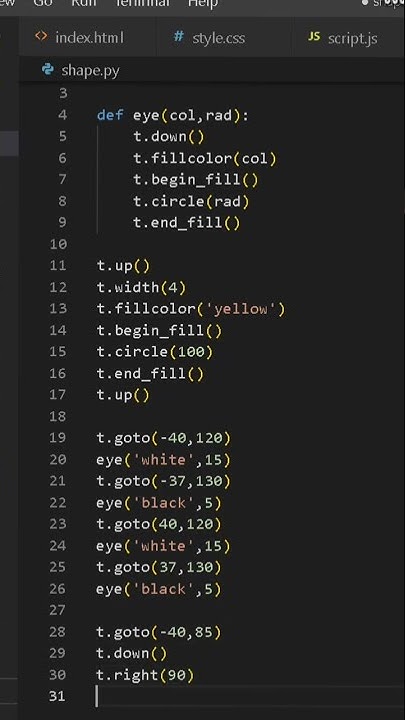405x720 pixels.
Task: Open the Help menu
Action: tap(202, 3)
